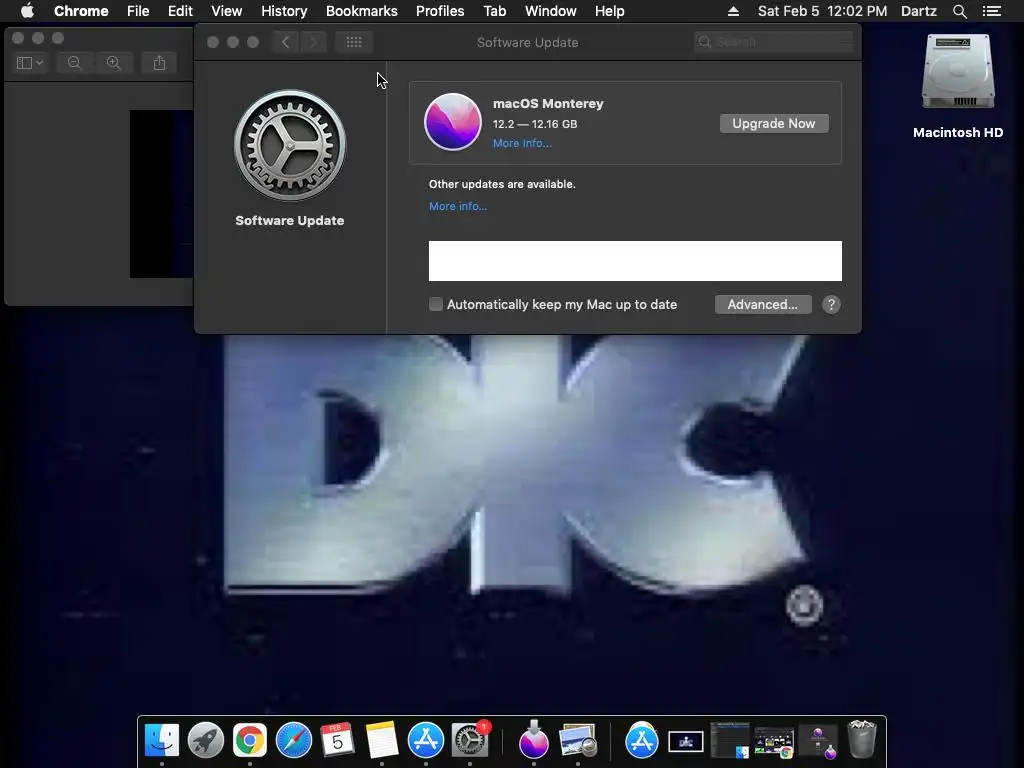Open Notes app in the Dock
Image resolution: width=1024 pixels, height=768 pixels.
pos(381,741)
